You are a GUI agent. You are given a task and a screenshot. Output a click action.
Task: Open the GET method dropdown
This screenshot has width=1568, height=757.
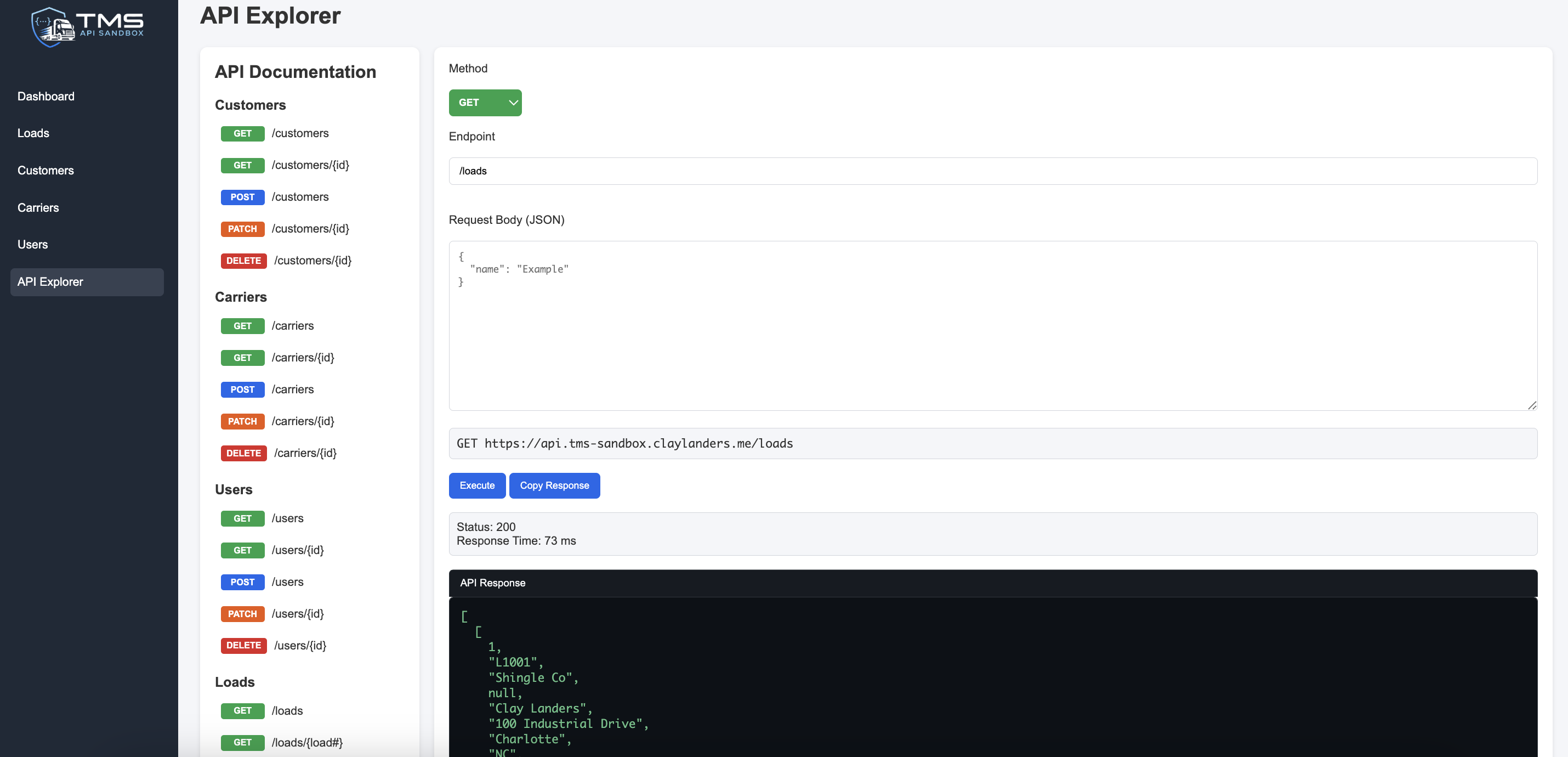click(x=485, y=103)
